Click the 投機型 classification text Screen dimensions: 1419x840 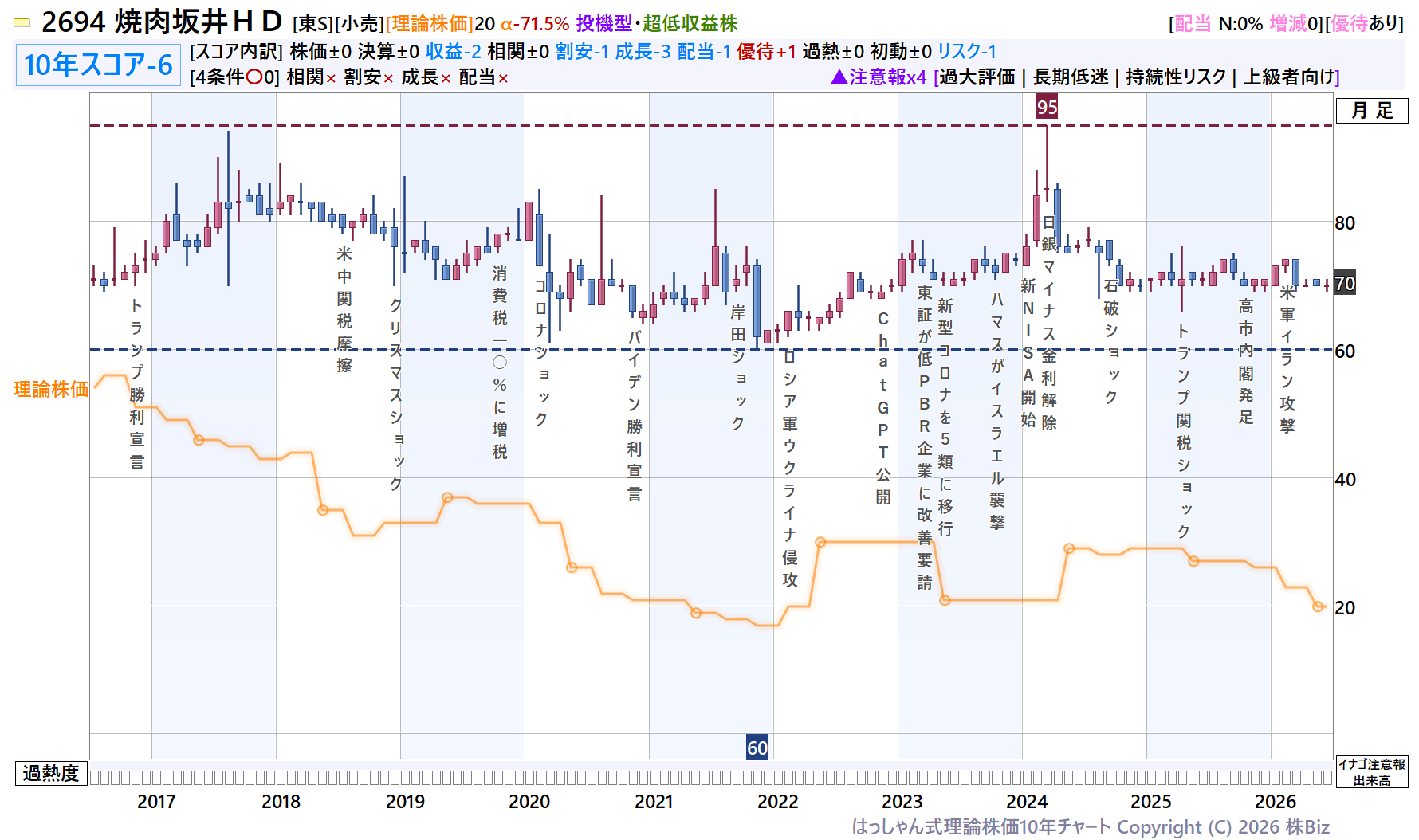click(603, 24)
